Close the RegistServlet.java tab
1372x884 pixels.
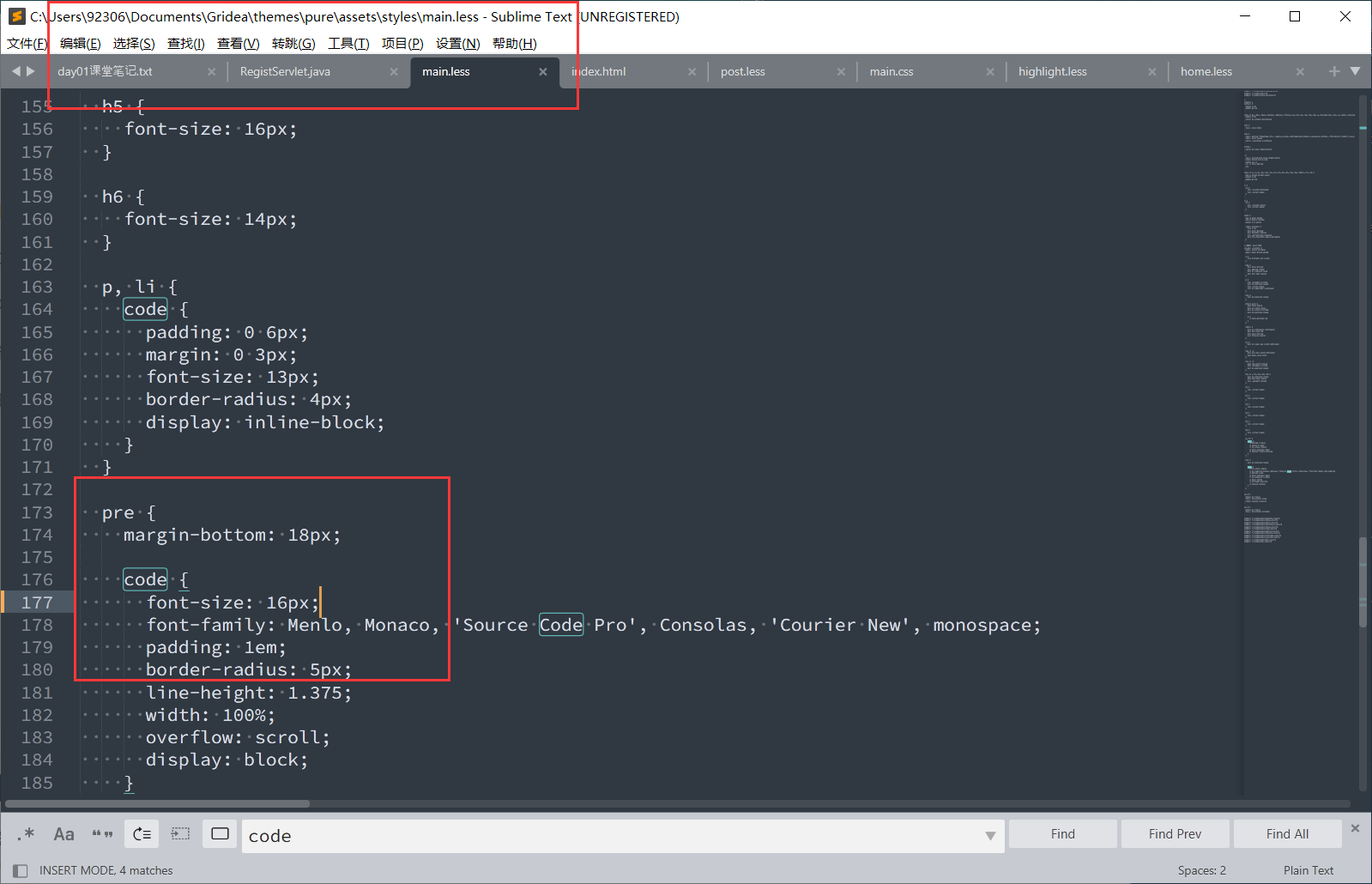pos(394,72)
